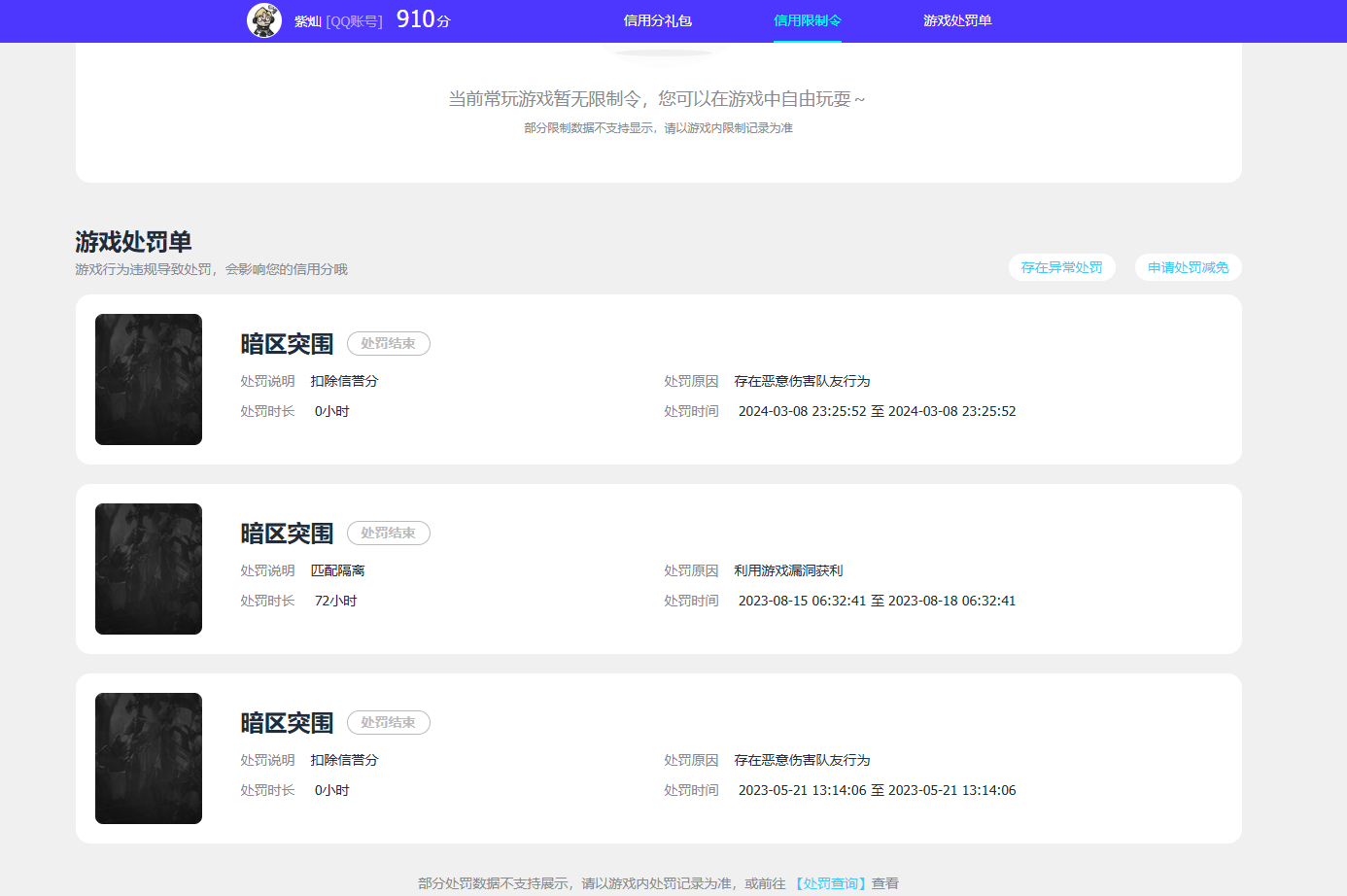The width and height of the screenshot is (1347, 896).
Task: Click 处罚结束 badge on 匹配隔离 penalty
Action: click(389, 533)
